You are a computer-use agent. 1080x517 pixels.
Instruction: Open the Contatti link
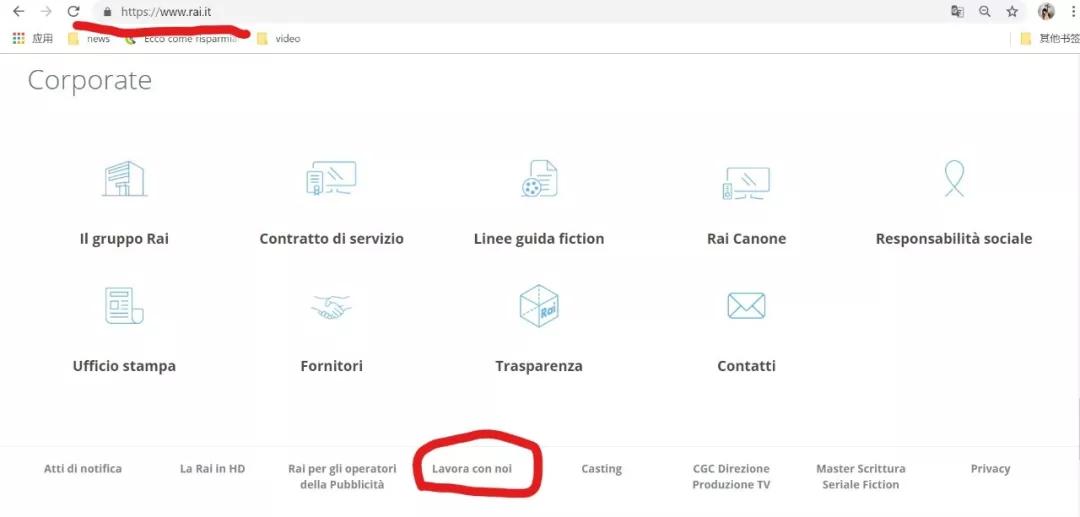[x=747, y=366]
